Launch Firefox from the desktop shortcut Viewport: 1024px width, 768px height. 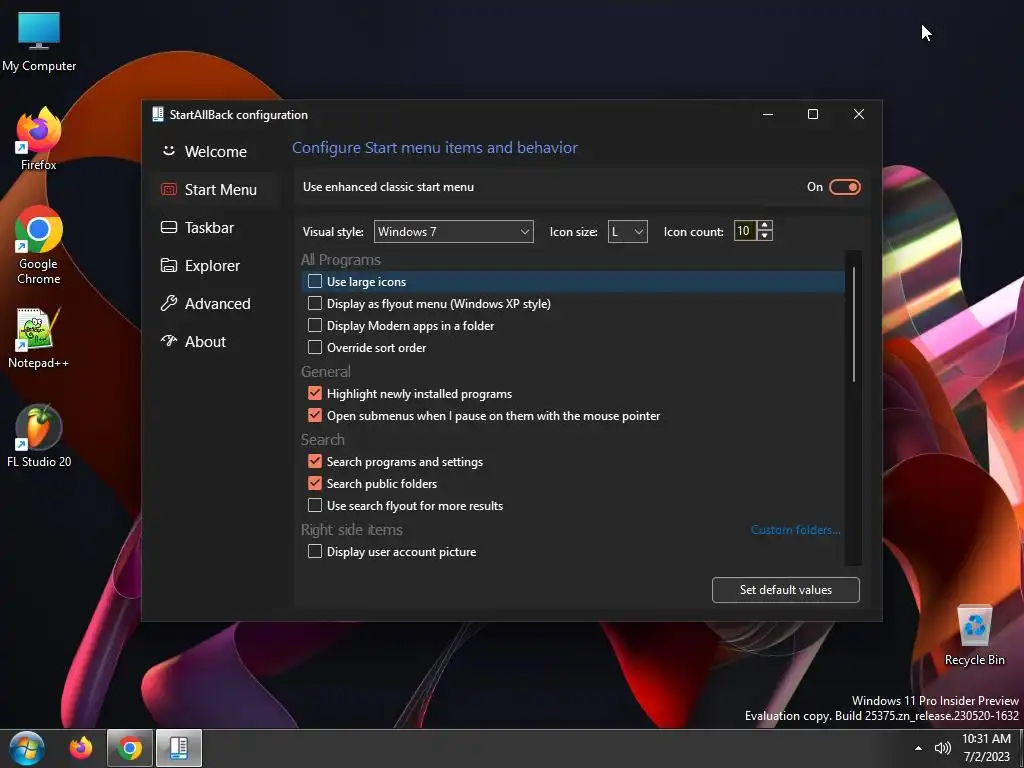39,139
